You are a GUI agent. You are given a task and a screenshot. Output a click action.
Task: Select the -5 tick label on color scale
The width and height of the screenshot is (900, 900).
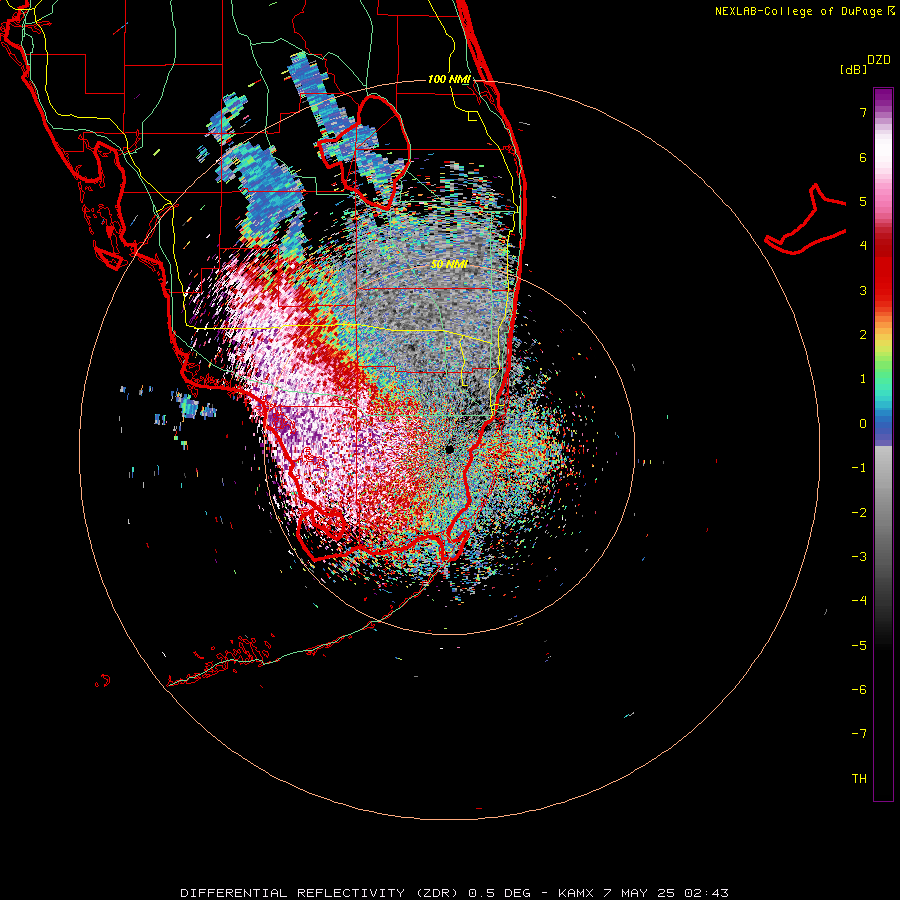tap(859, 646)
